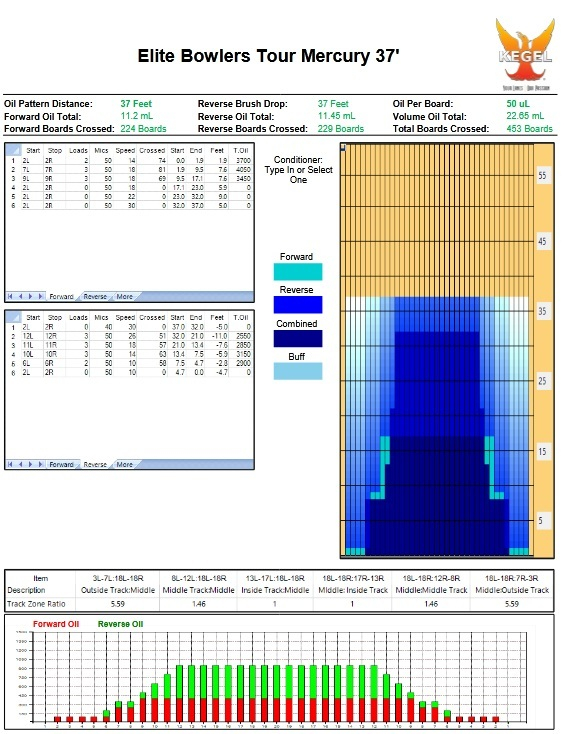Click the T.Oil cell showing 2550
564x734 pixels.
click(241, 336)
